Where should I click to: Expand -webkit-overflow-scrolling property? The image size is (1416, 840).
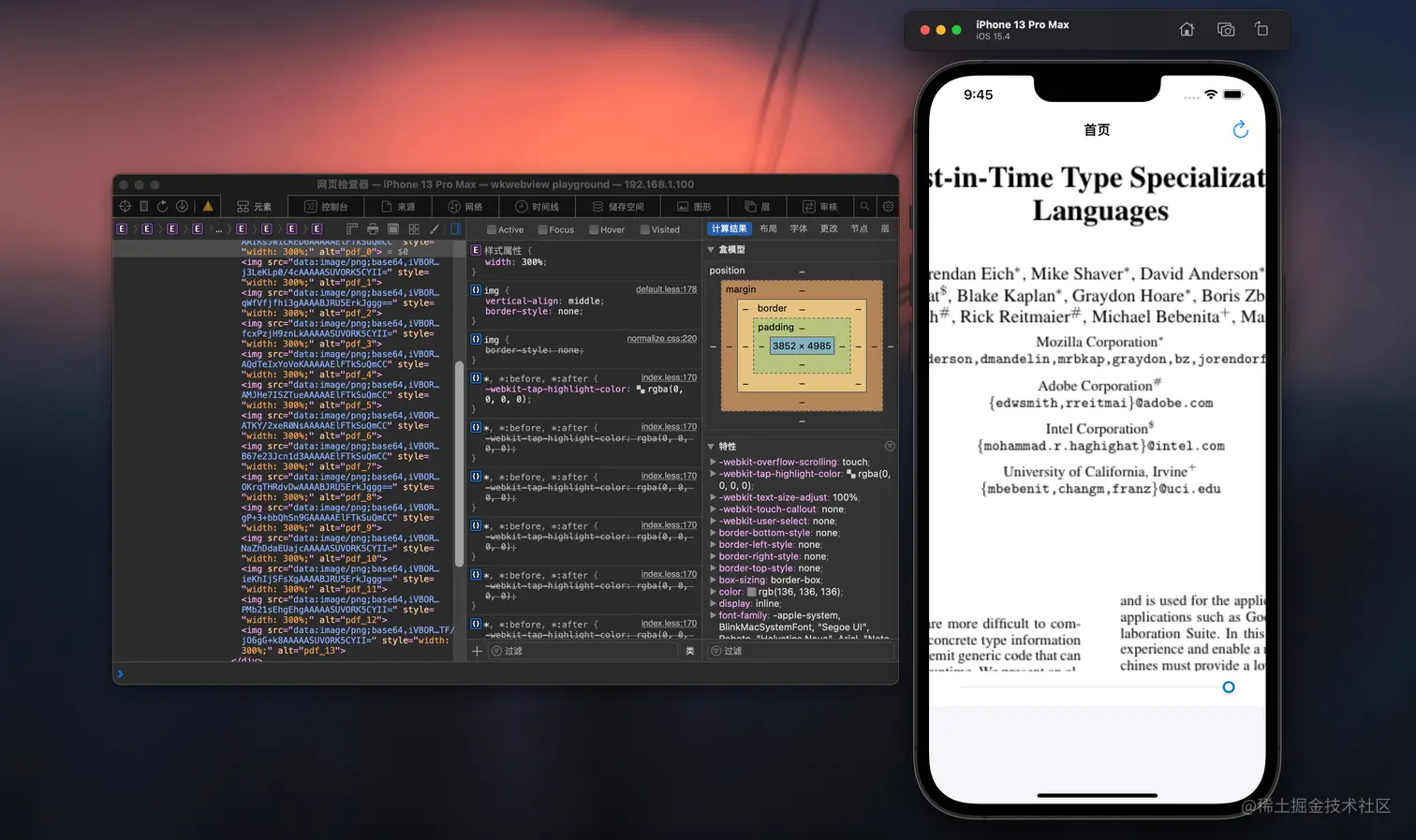click(713, 462)
